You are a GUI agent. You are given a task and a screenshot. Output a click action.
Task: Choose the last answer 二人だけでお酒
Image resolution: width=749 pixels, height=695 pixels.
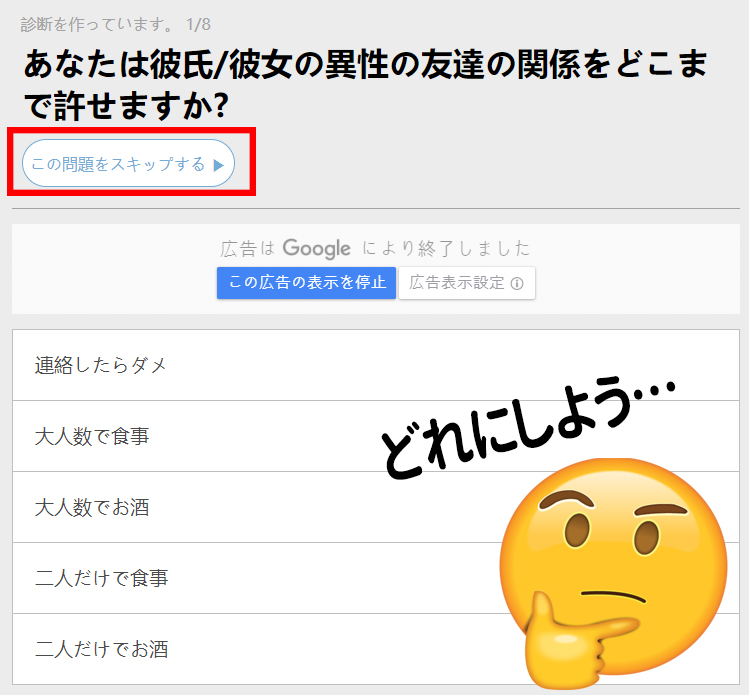(x=375, y=649)
